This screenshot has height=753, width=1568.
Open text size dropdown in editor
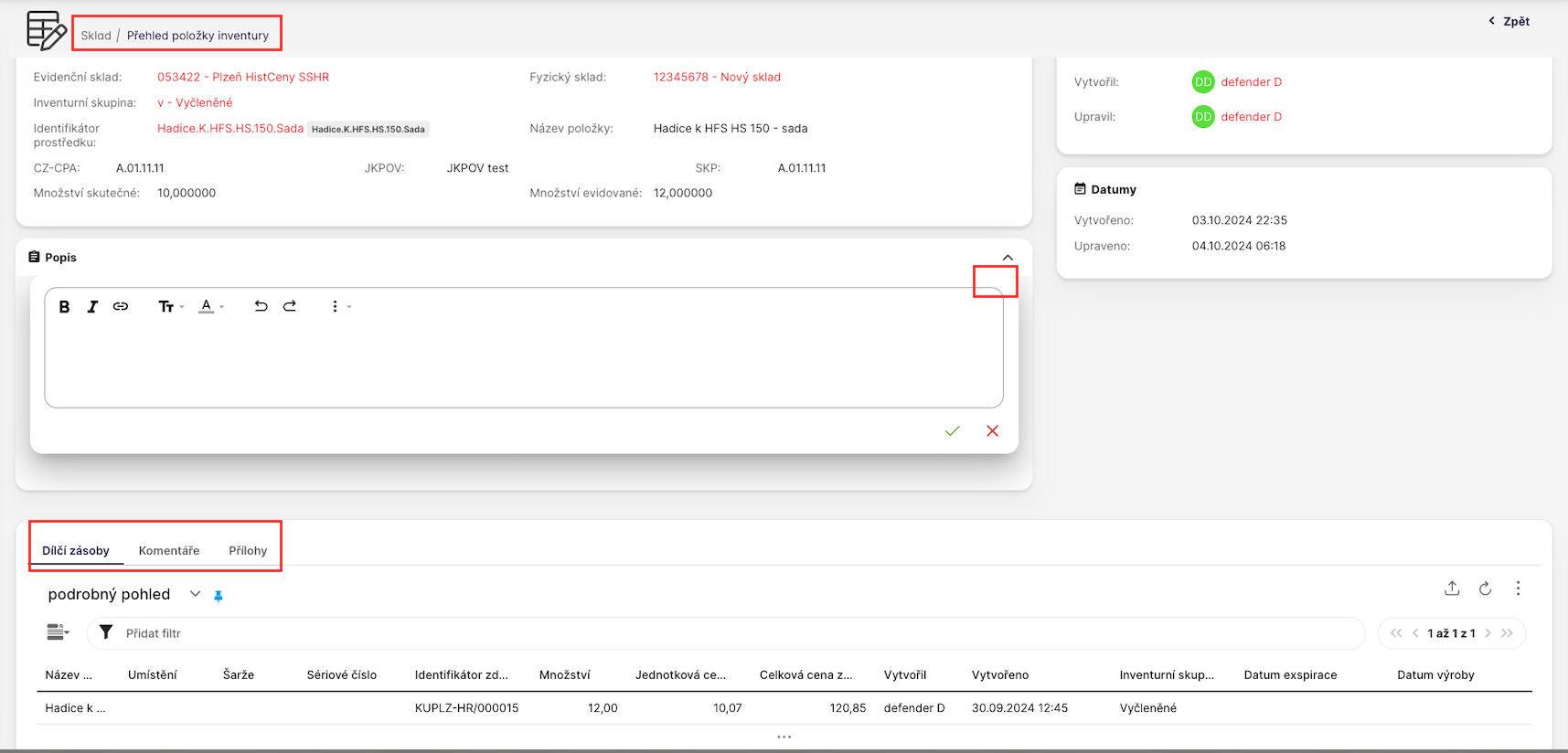point(170,307)
